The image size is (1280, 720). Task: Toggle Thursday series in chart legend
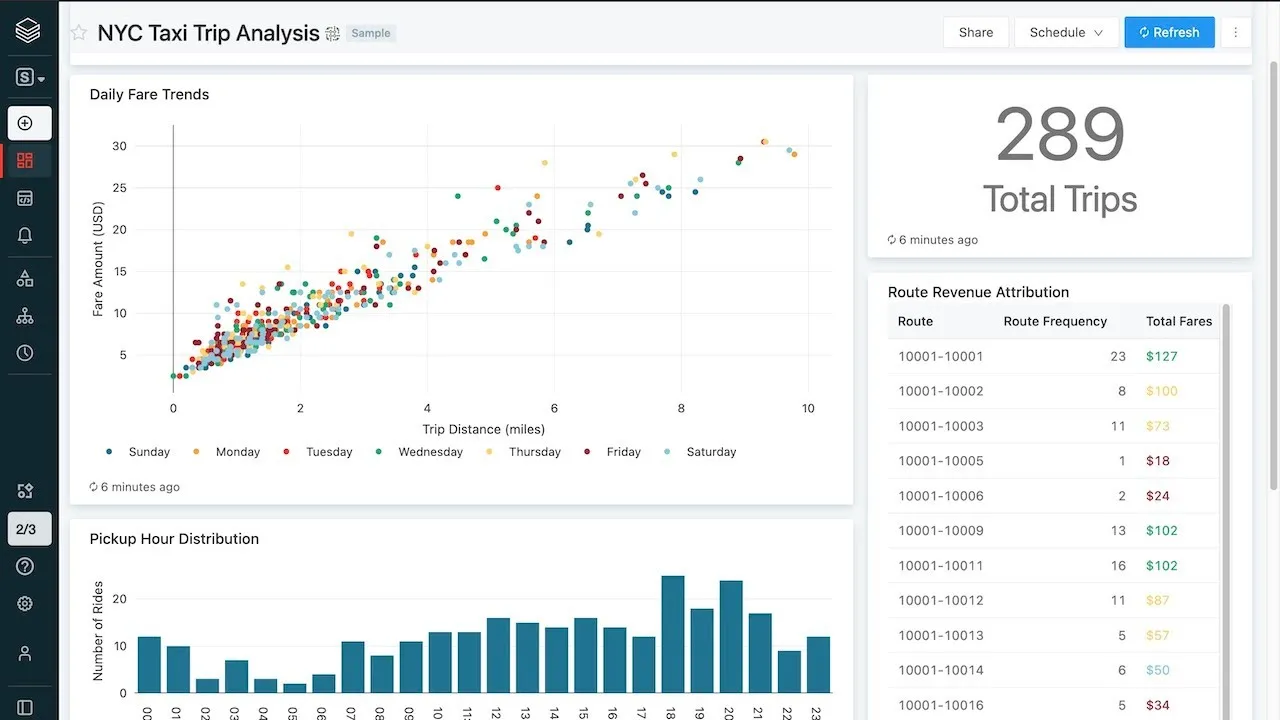click(523, 452)
